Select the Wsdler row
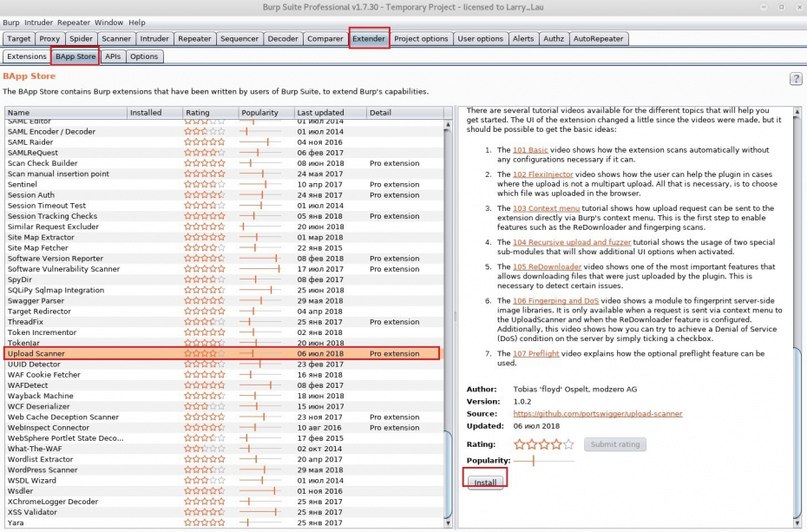The height and width of the screenshot is (532, 807). [223, 491]
